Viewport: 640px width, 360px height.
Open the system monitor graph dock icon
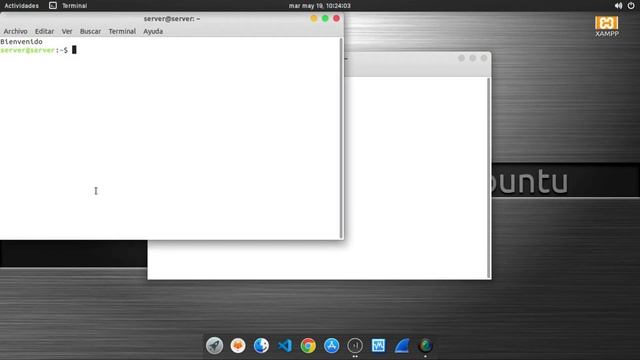(378, 346)
